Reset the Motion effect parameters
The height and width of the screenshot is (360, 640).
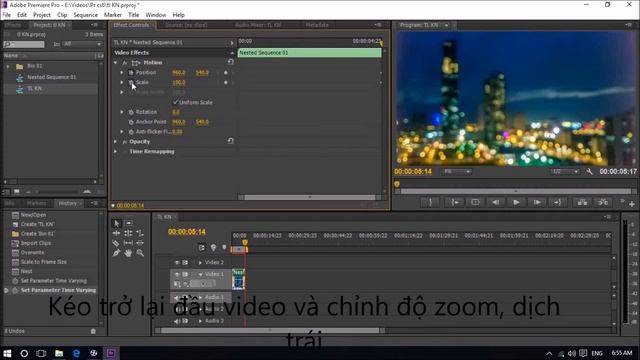pyautogui.click(x=231, y=62)
